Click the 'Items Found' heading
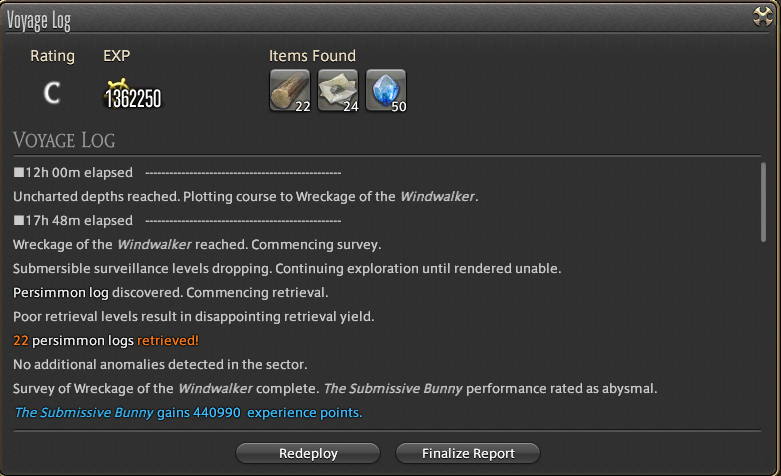781x476 pixels. (312, 56)
